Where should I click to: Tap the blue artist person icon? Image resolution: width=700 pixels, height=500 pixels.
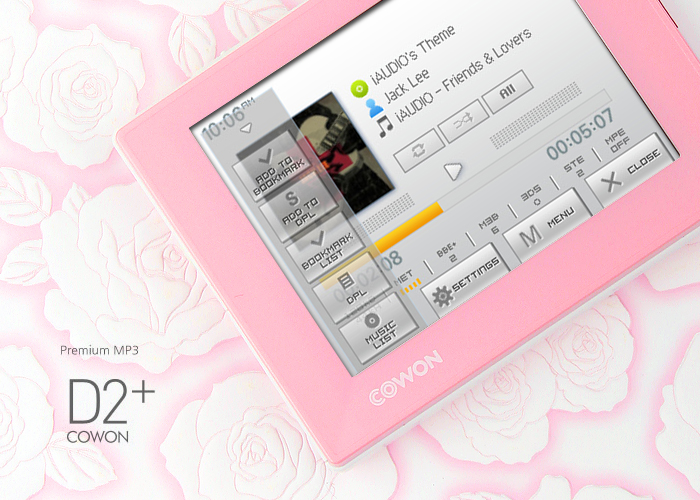click(x=373, y=108)
